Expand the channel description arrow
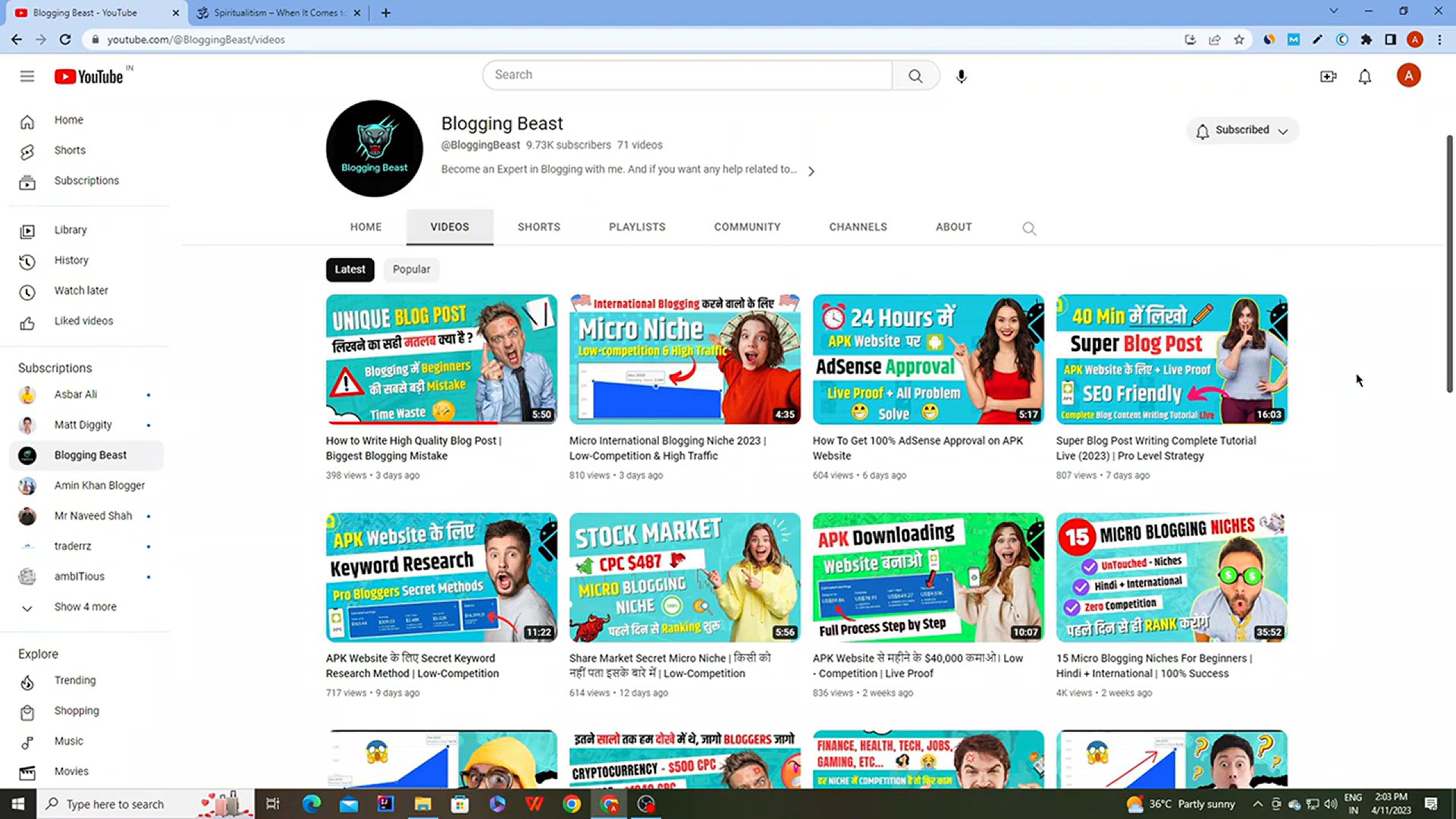The width and height of the screenshot is (1456, 819). pyautogui.click(x=811, y=171)
